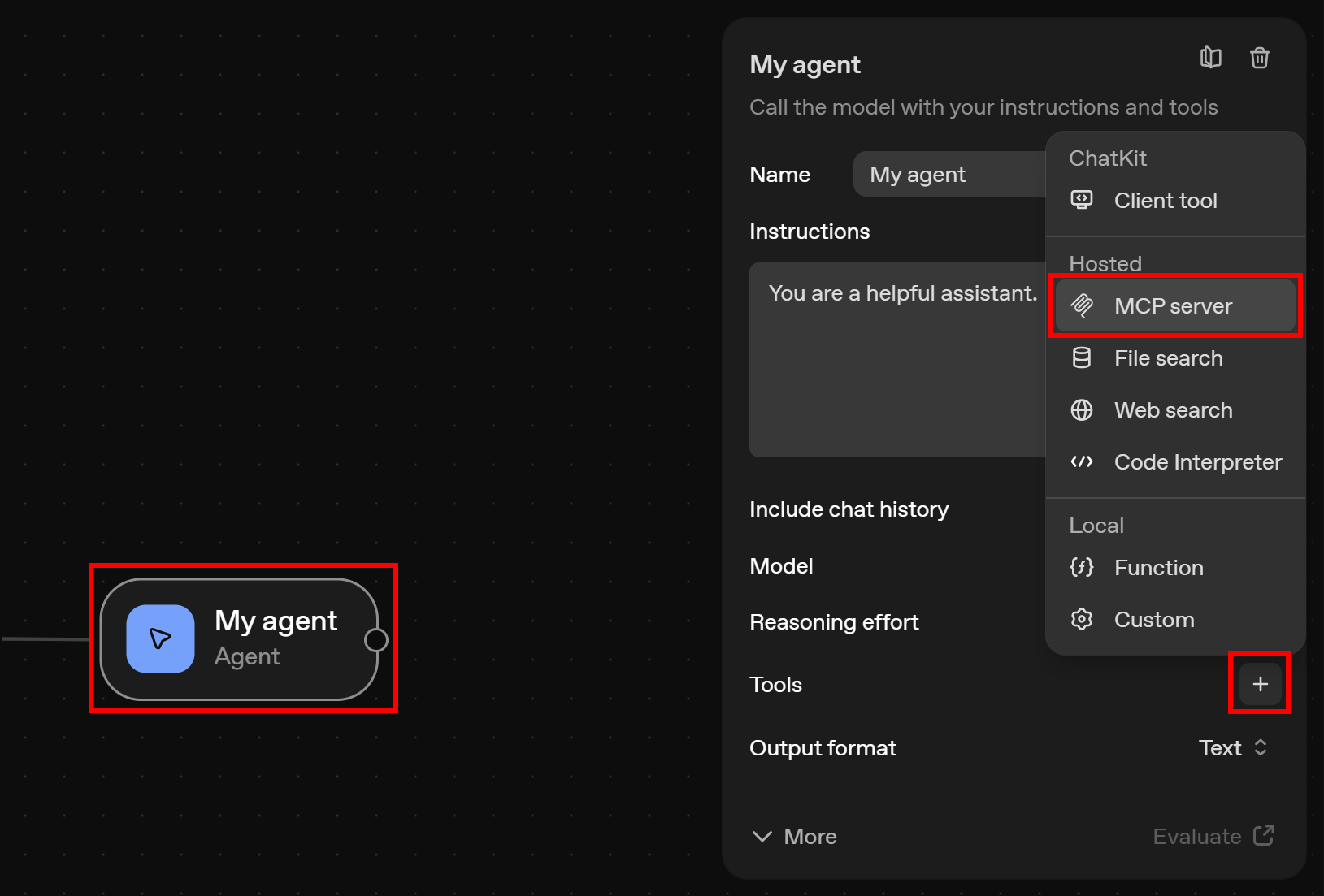Pick Web search in the Hosted section

pyautogui.click(x=1173, y=410)
